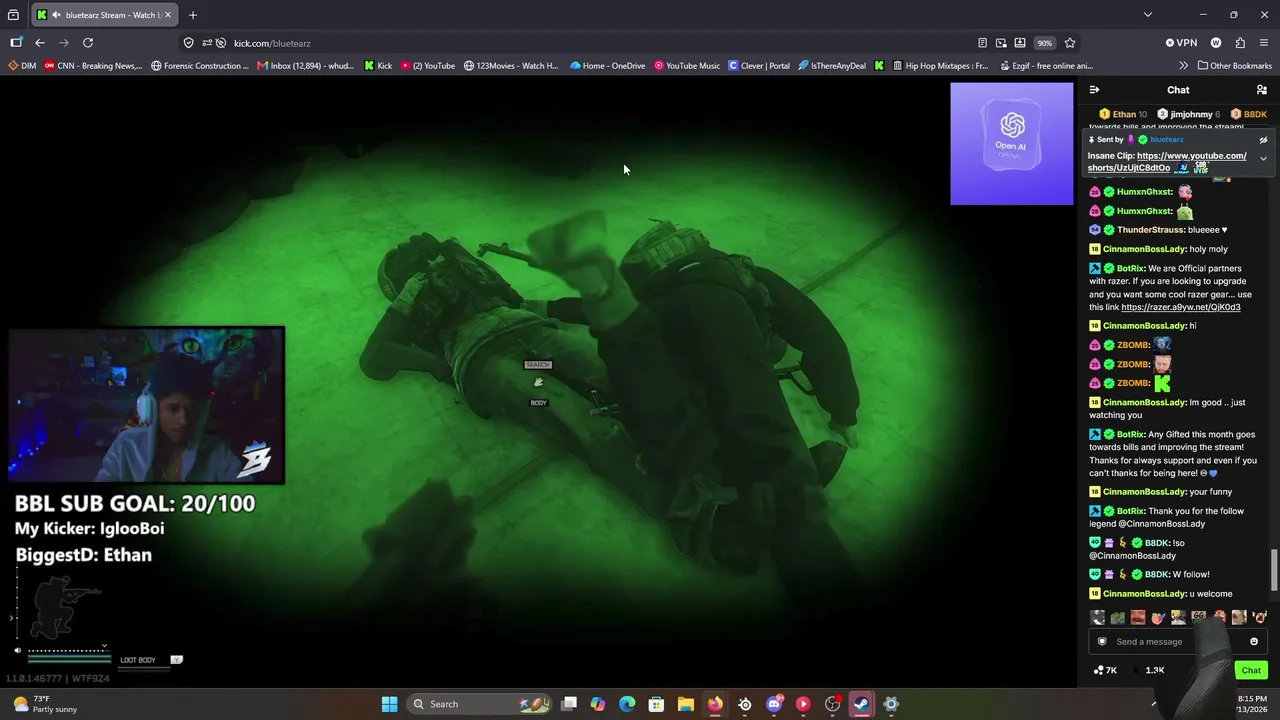Go back to previous page
This screenshot has height=720, width=1280.
[40, 43]
